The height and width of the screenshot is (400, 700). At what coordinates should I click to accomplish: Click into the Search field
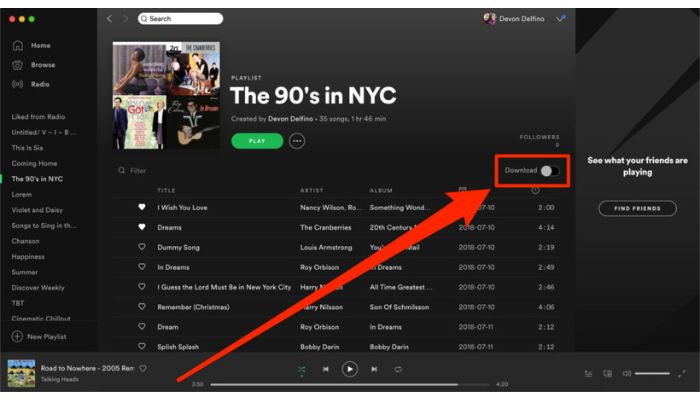pyautogui.click(x=180, y=19)
